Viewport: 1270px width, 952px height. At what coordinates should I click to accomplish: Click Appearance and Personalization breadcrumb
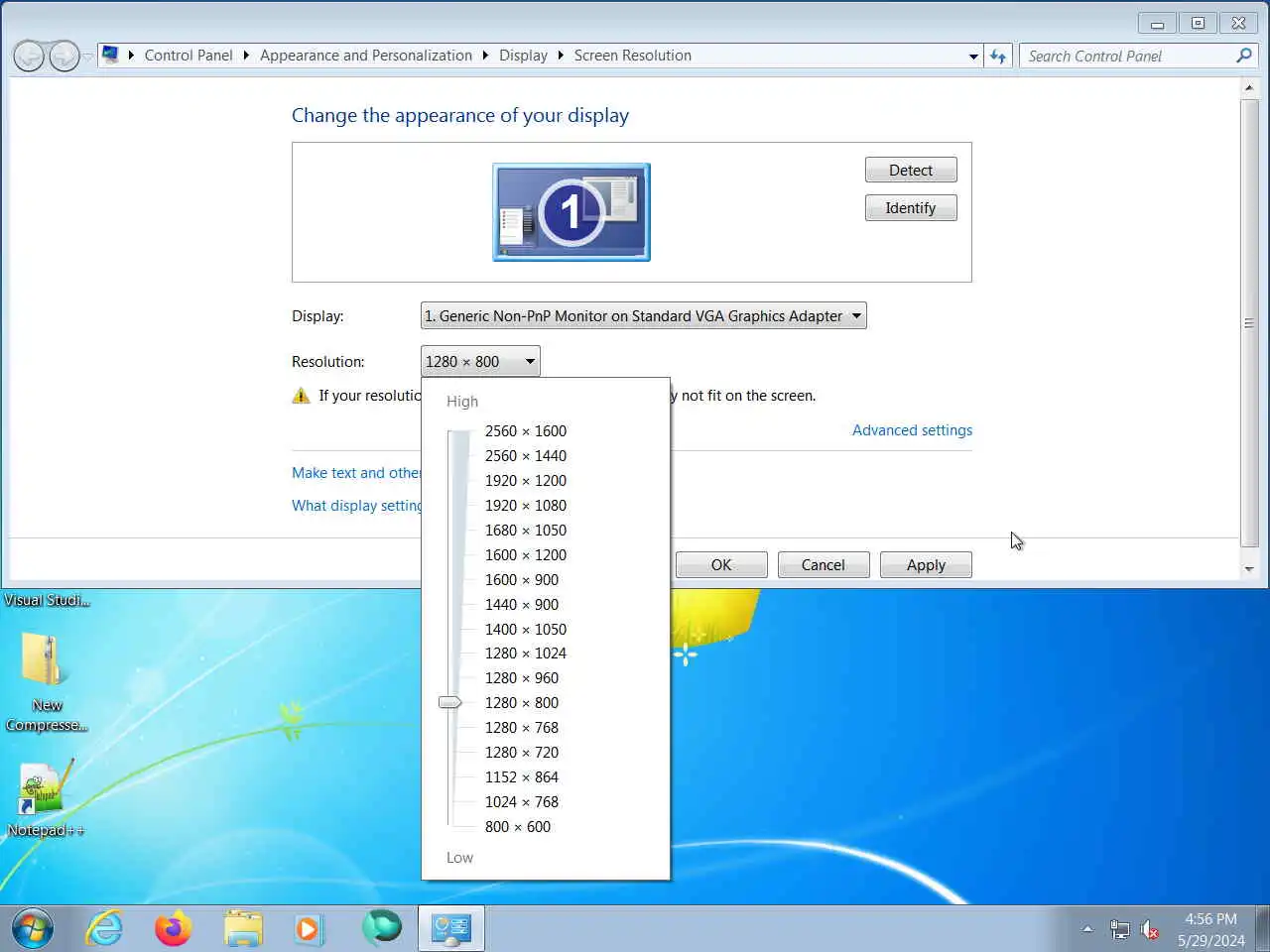[x=366, y=56]
